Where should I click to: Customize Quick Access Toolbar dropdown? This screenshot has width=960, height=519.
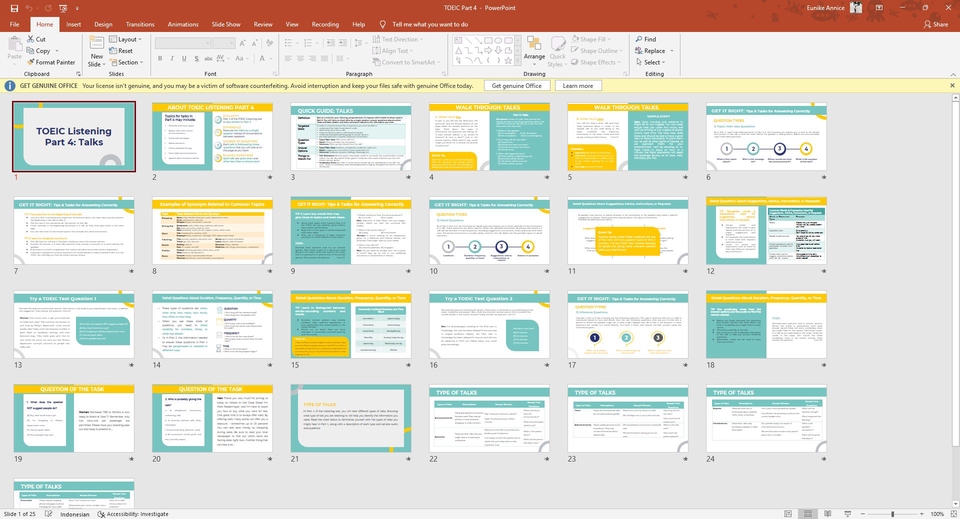(x=77, y=8)
